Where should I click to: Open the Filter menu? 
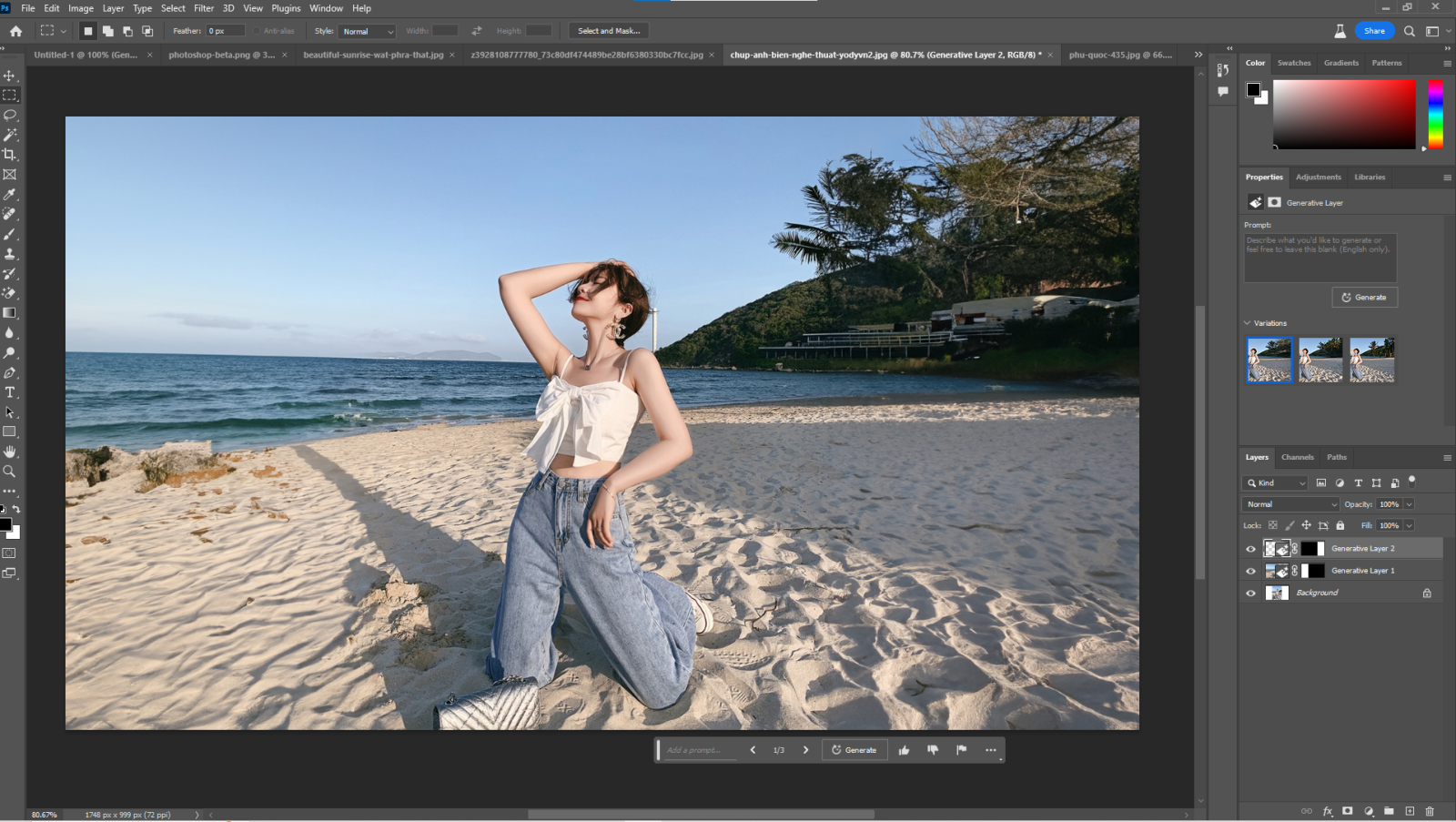(204, 8)
